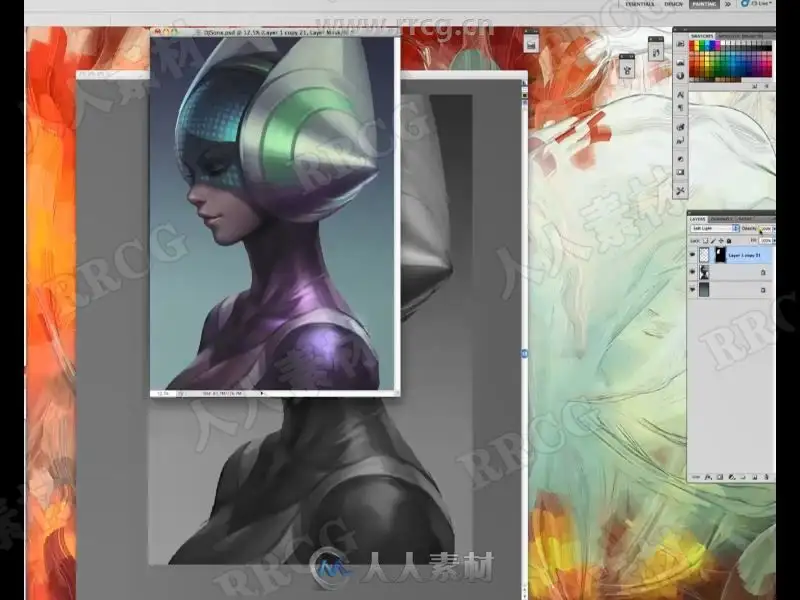Click the topmost icon in the panel dock
The image size is (800, 600).
click(680, 44)
